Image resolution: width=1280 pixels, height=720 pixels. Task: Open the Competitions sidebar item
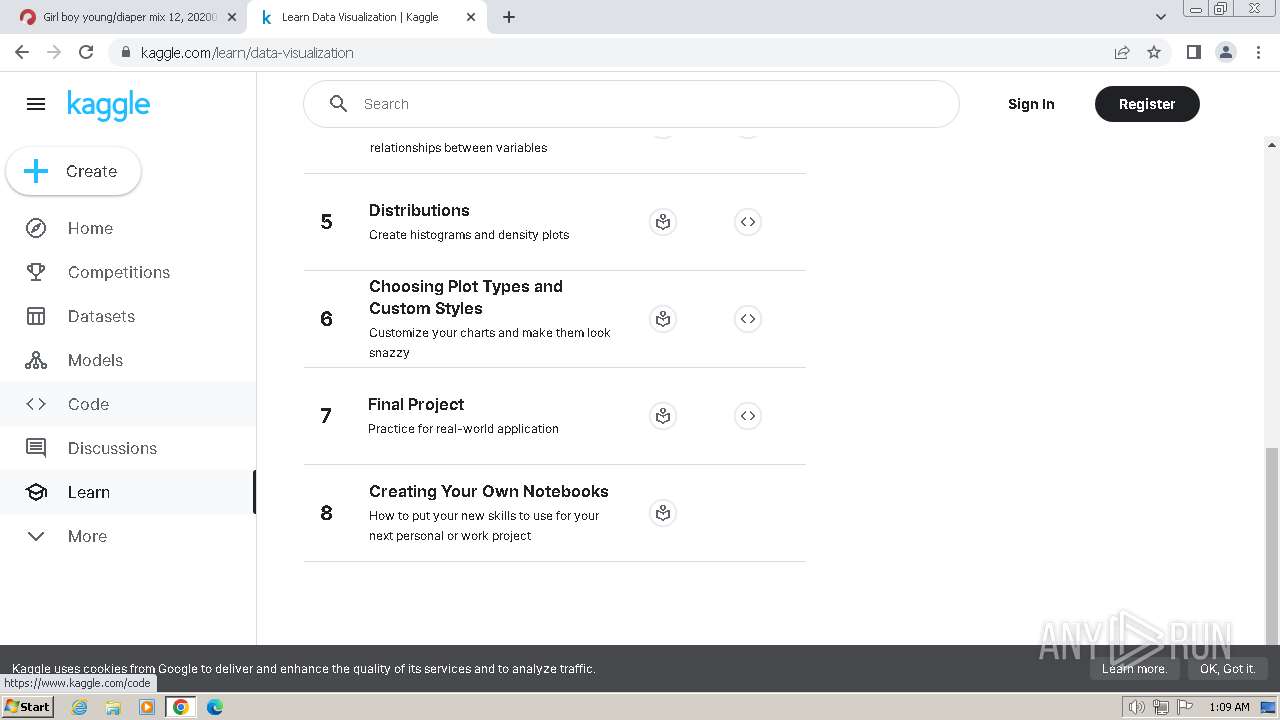click(128, 272)
